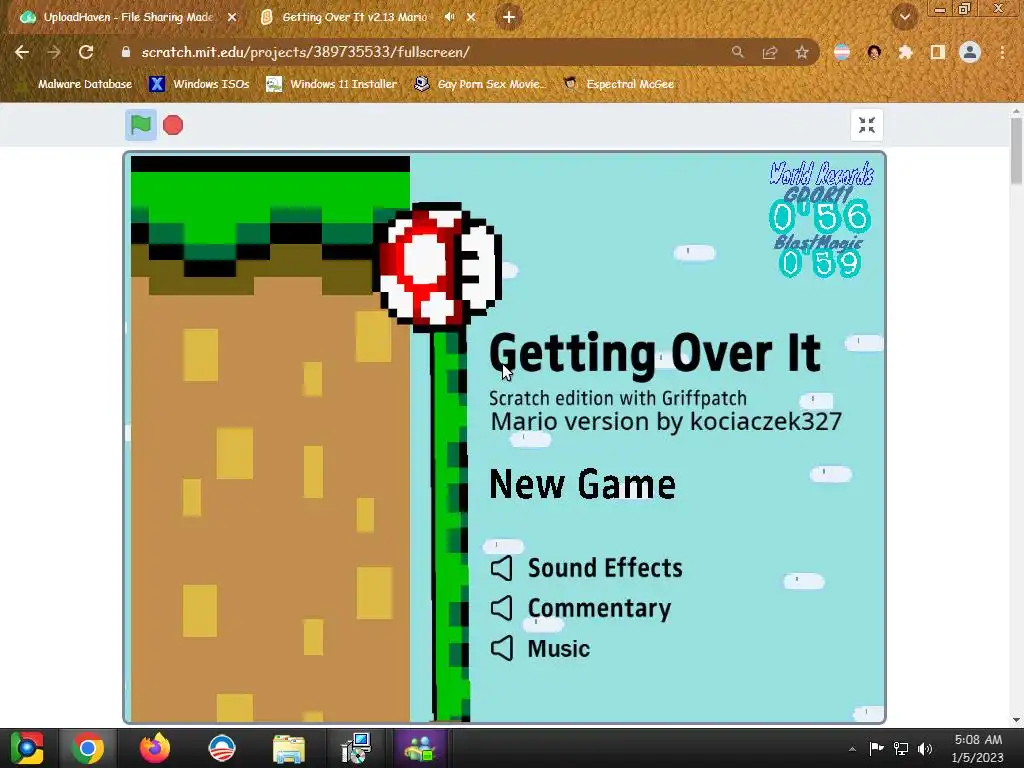This screenshot has height=768, width=1024.
Task: Open the network icon in tray
Action: point(901,749)
